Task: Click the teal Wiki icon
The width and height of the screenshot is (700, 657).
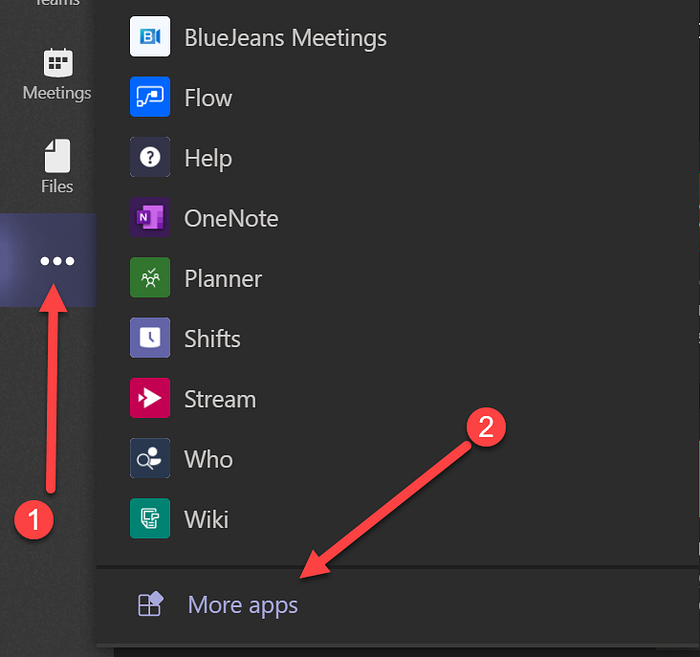Action: 150,518
